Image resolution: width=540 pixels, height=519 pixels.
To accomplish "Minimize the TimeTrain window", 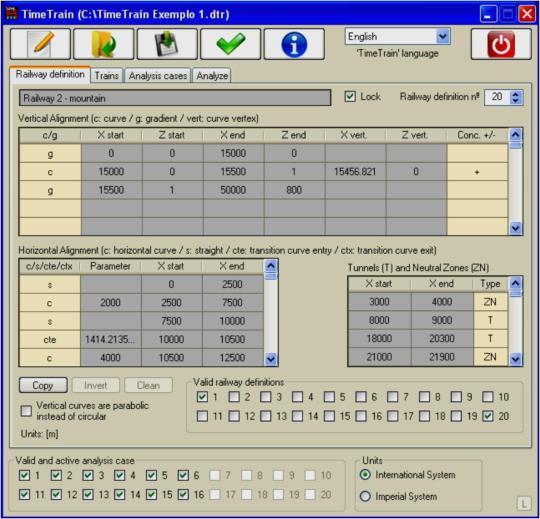I will pos(489,14).
